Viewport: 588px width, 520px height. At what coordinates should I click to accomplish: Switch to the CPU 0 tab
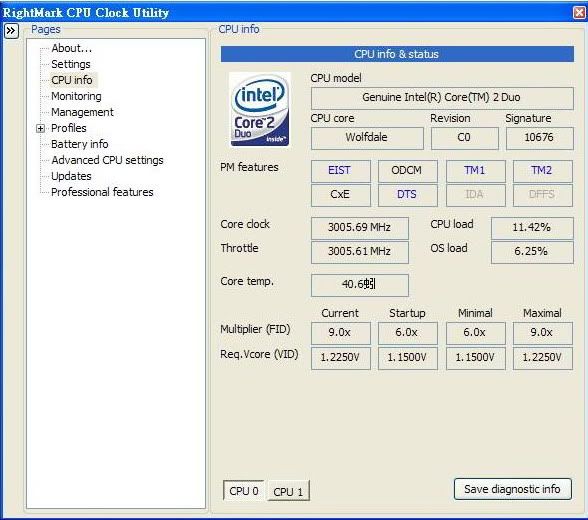pos(244,490)
